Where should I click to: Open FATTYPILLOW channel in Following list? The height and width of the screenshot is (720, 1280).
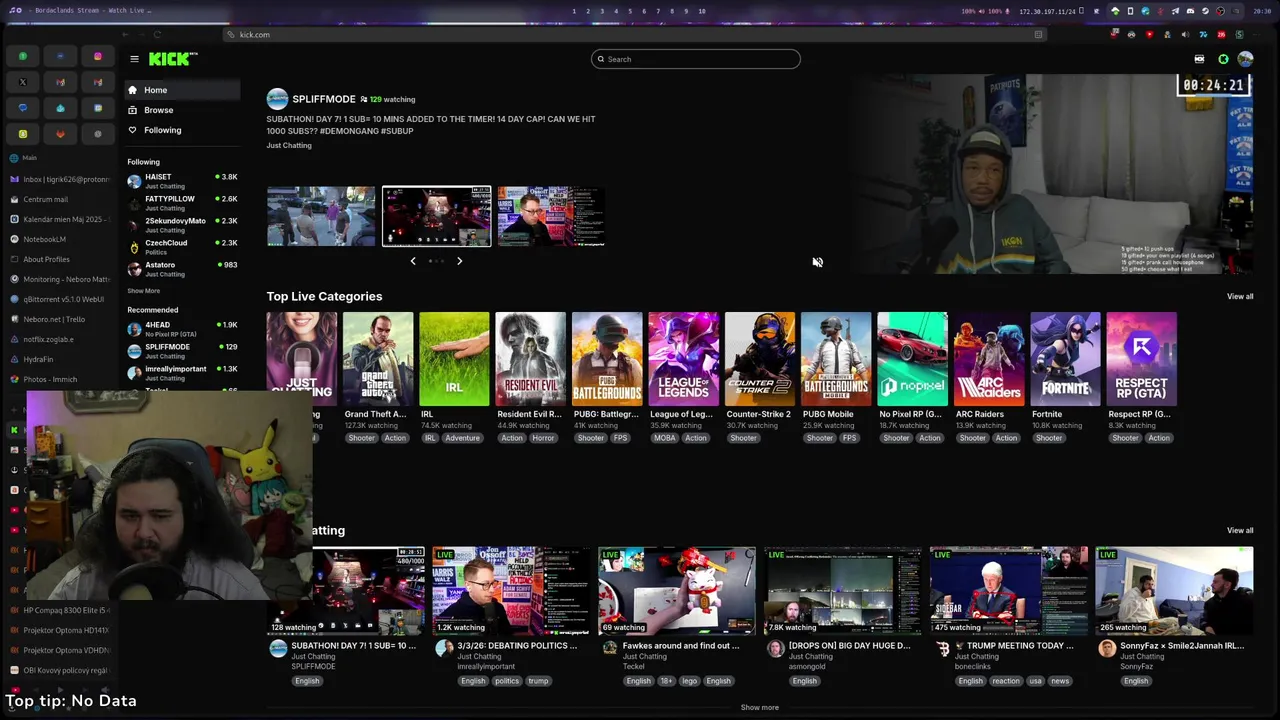point(182,203)
